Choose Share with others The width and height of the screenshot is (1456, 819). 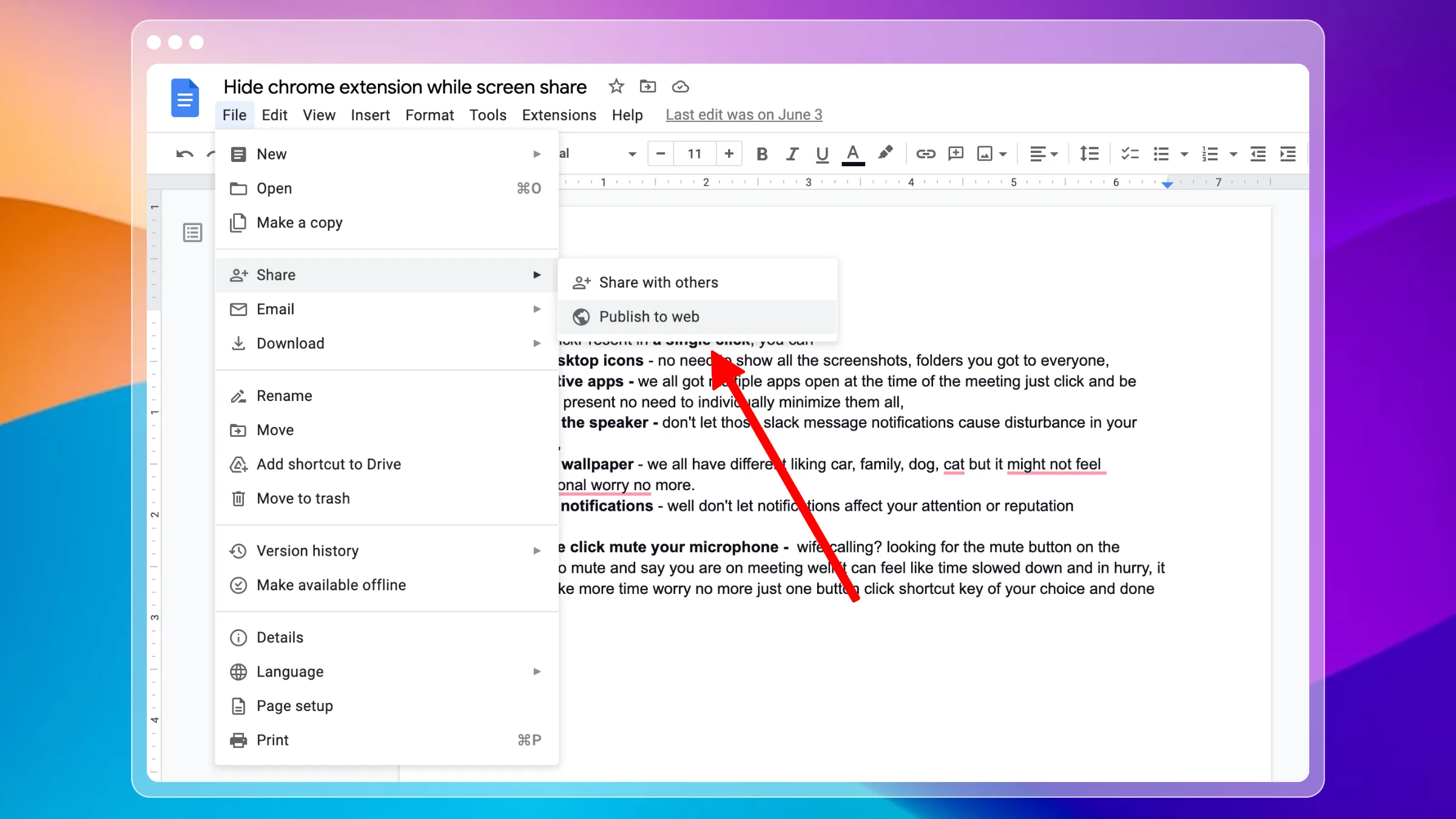(x=697, y=282)
